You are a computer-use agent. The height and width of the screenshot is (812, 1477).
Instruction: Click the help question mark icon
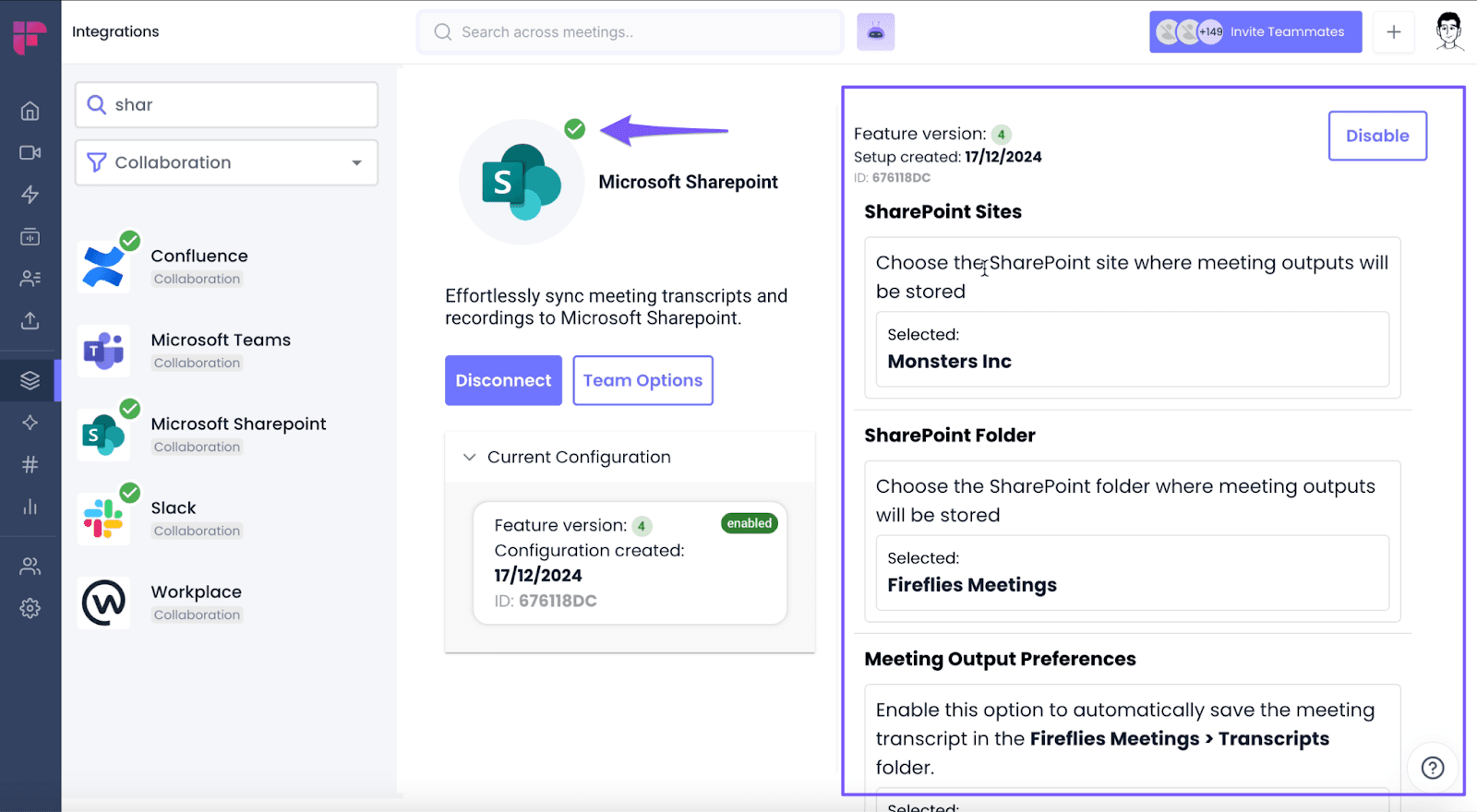(x=1433, y=768)
